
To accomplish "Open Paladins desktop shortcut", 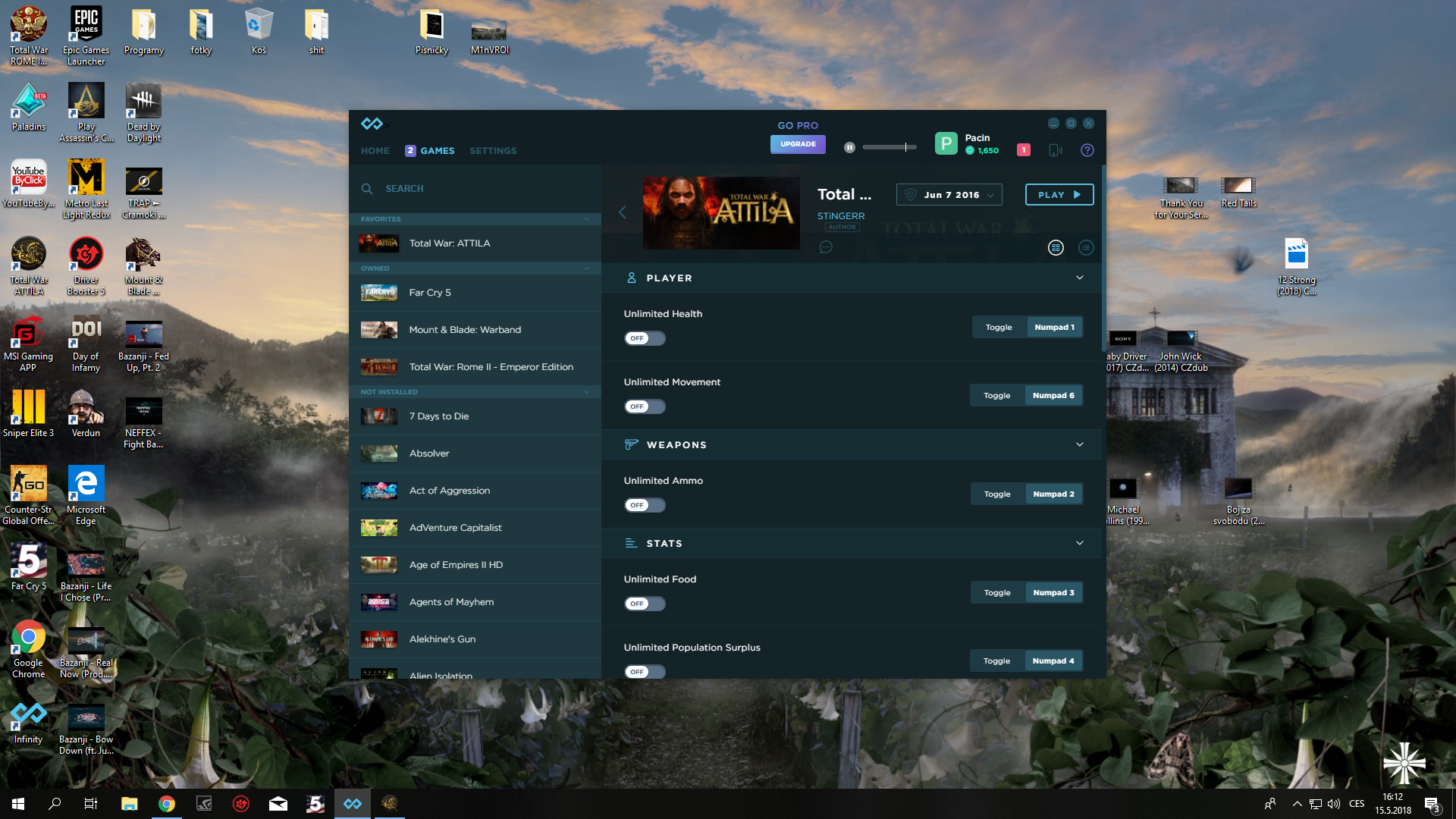I will [29, 107].
